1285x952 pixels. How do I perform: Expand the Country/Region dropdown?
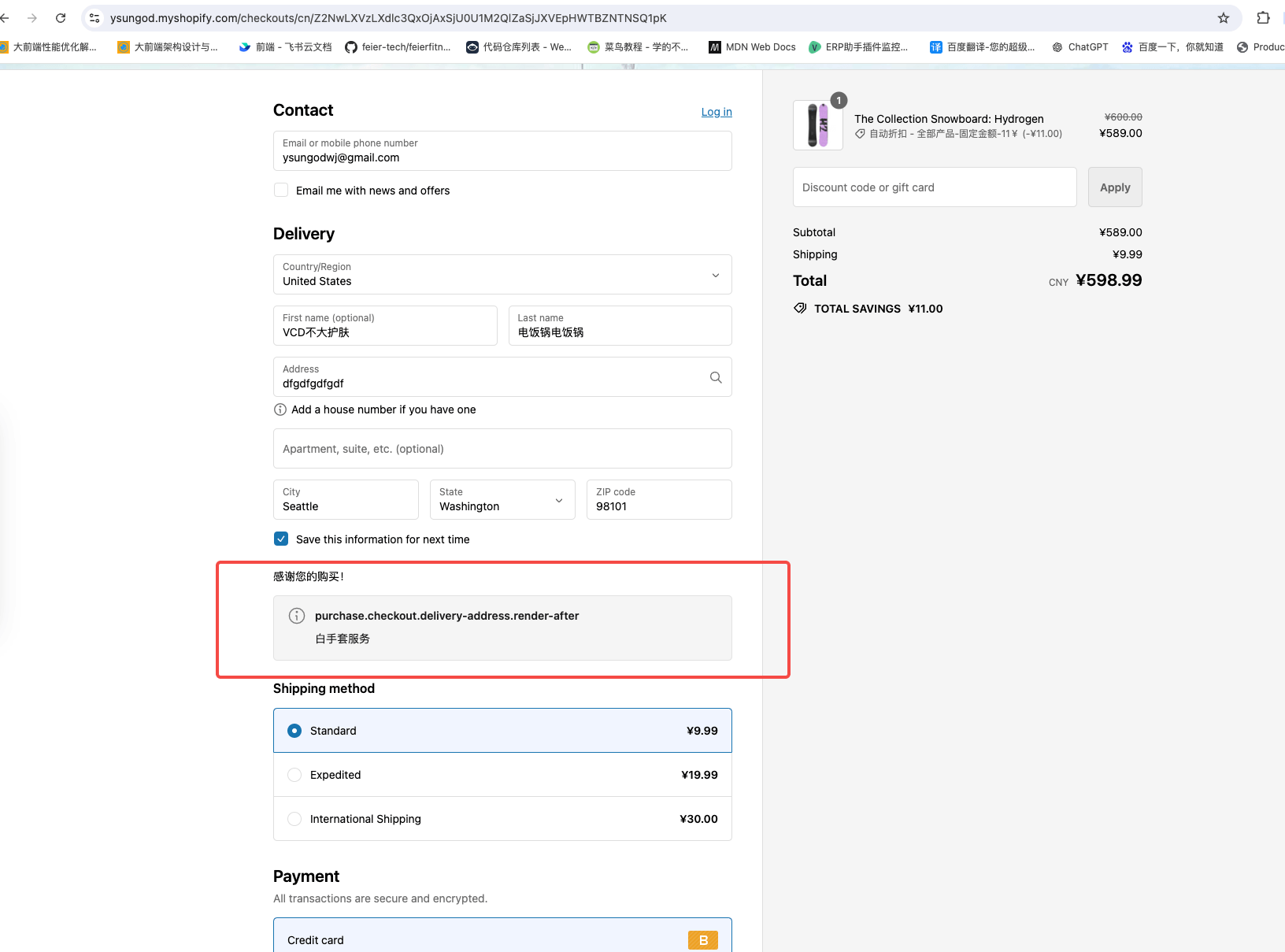click(x=502, y=275)
